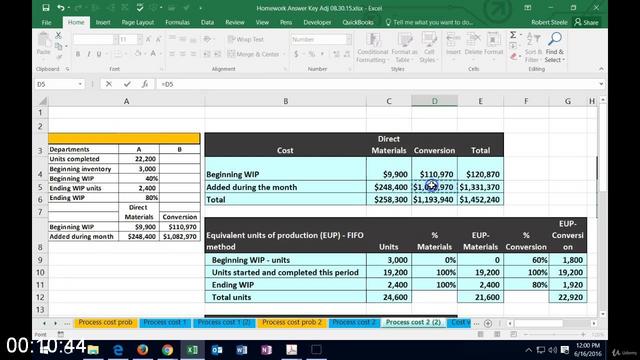Open the File menu
This screenshot has width=640, height=360.
(47, 22)
